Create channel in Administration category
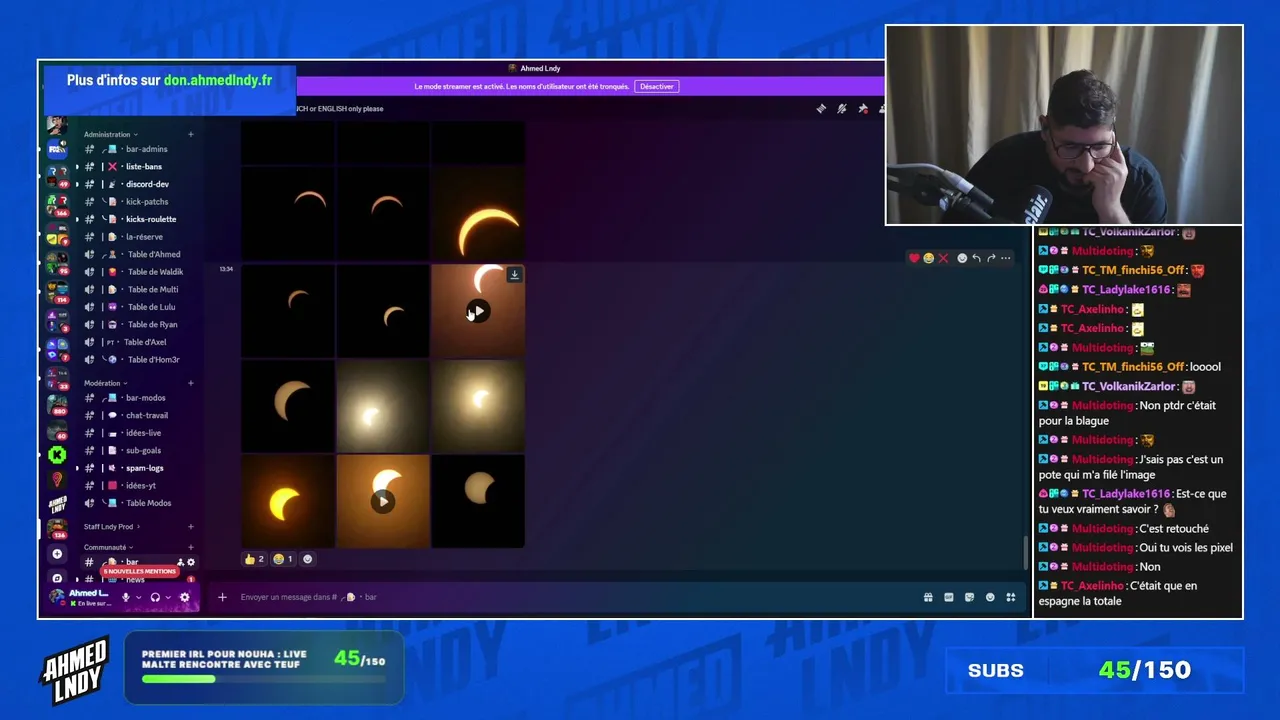 (x=191, y=134)
